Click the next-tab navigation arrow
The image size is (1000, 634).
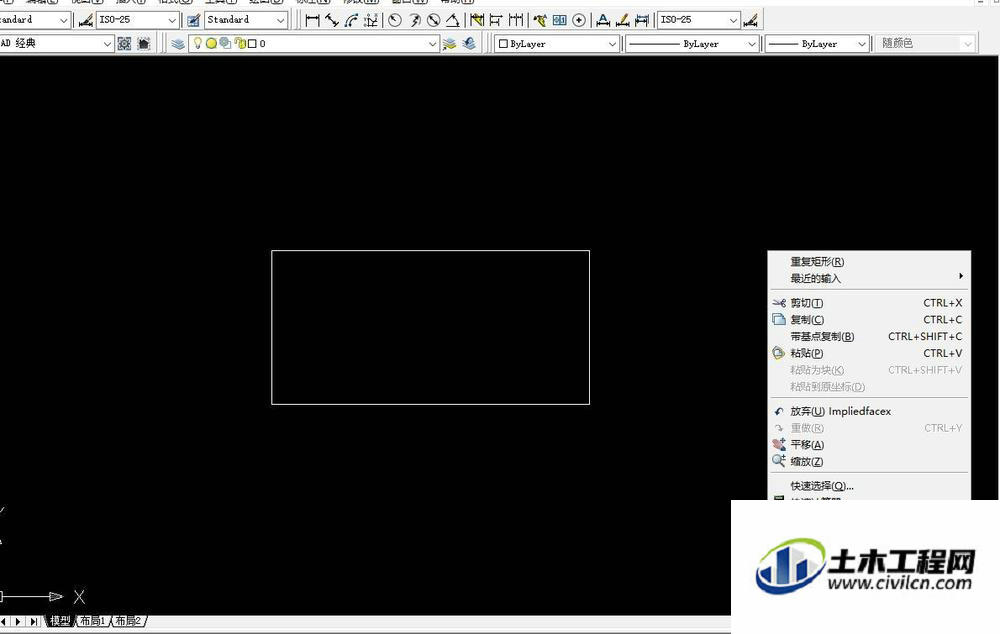tap(18, 621)
